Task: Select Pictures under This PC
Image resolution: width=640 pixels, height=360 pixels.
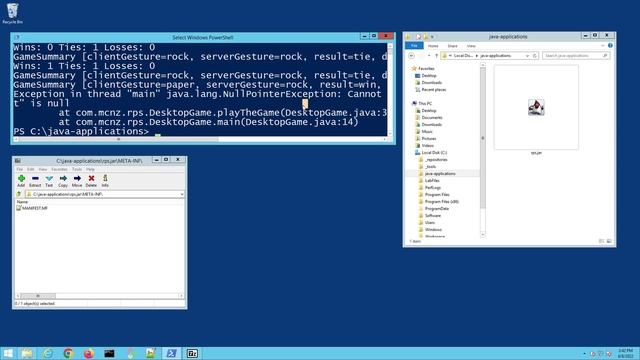Action: coord(426,138)
